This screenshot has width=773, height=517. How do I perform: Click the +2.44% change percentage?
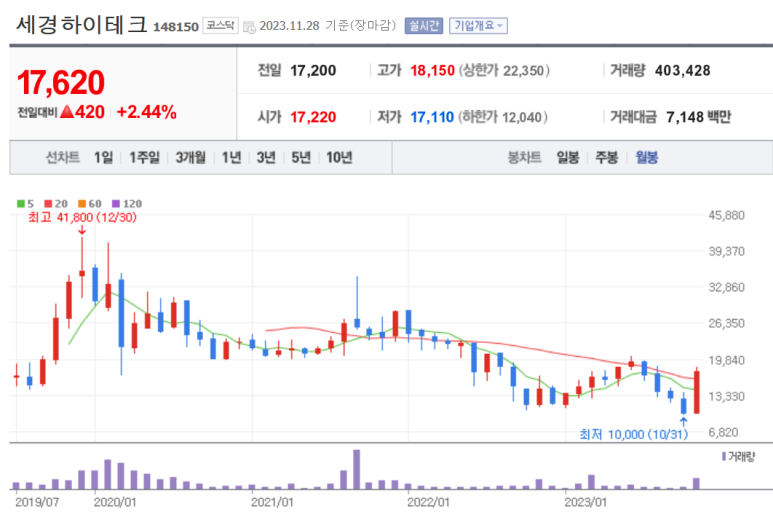(146, 112)
